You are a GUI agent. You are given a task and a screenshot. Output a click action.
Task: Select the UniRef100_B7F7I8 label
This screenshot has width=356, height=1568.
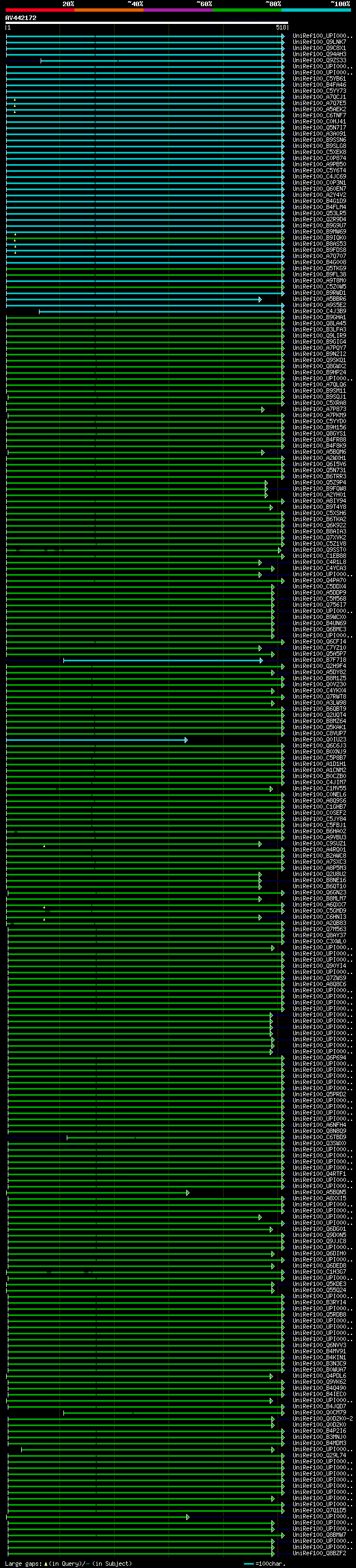[319, 660]
